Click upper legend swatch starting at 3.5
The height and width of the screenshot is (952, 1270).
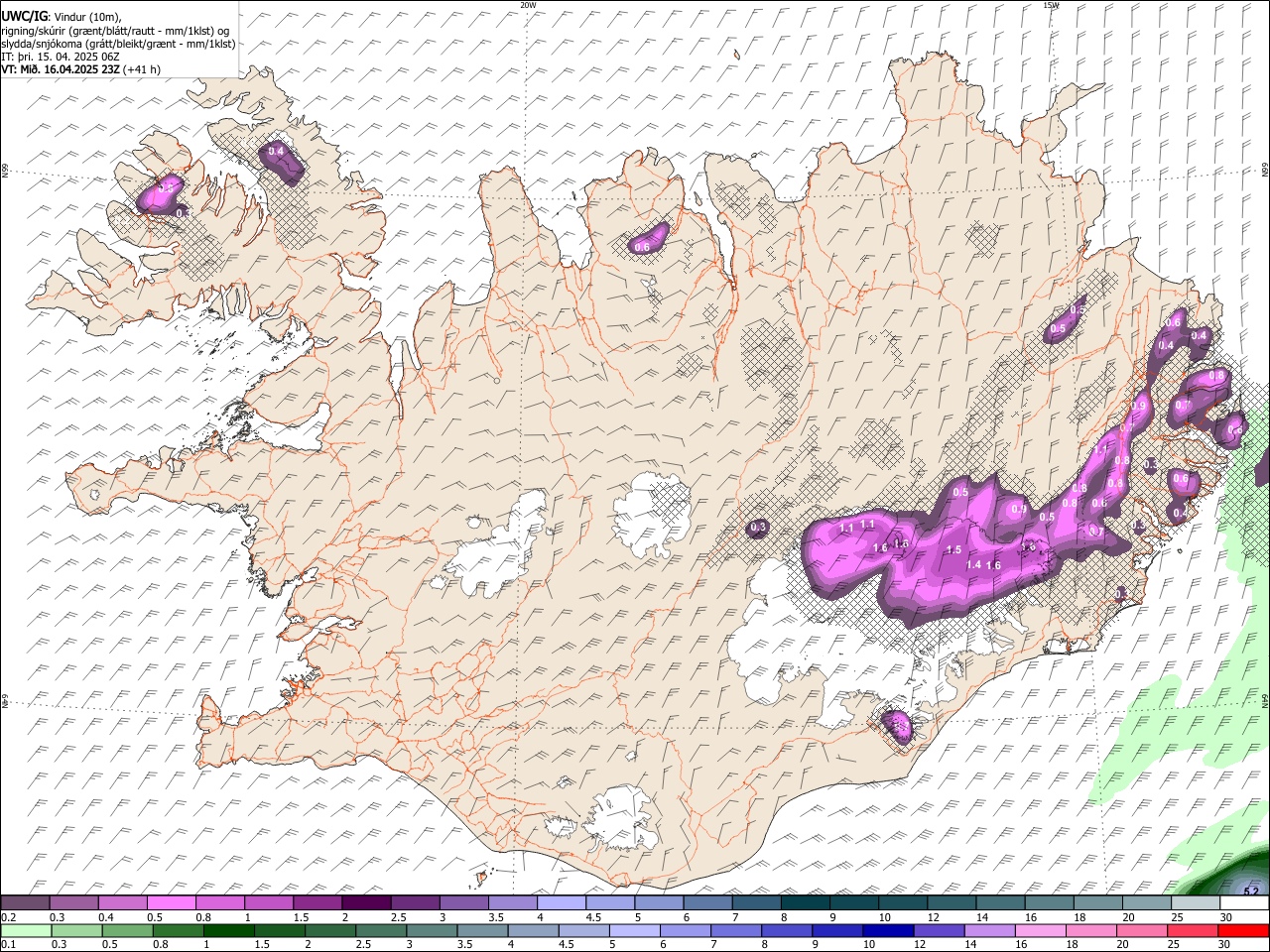click(511, 903)
